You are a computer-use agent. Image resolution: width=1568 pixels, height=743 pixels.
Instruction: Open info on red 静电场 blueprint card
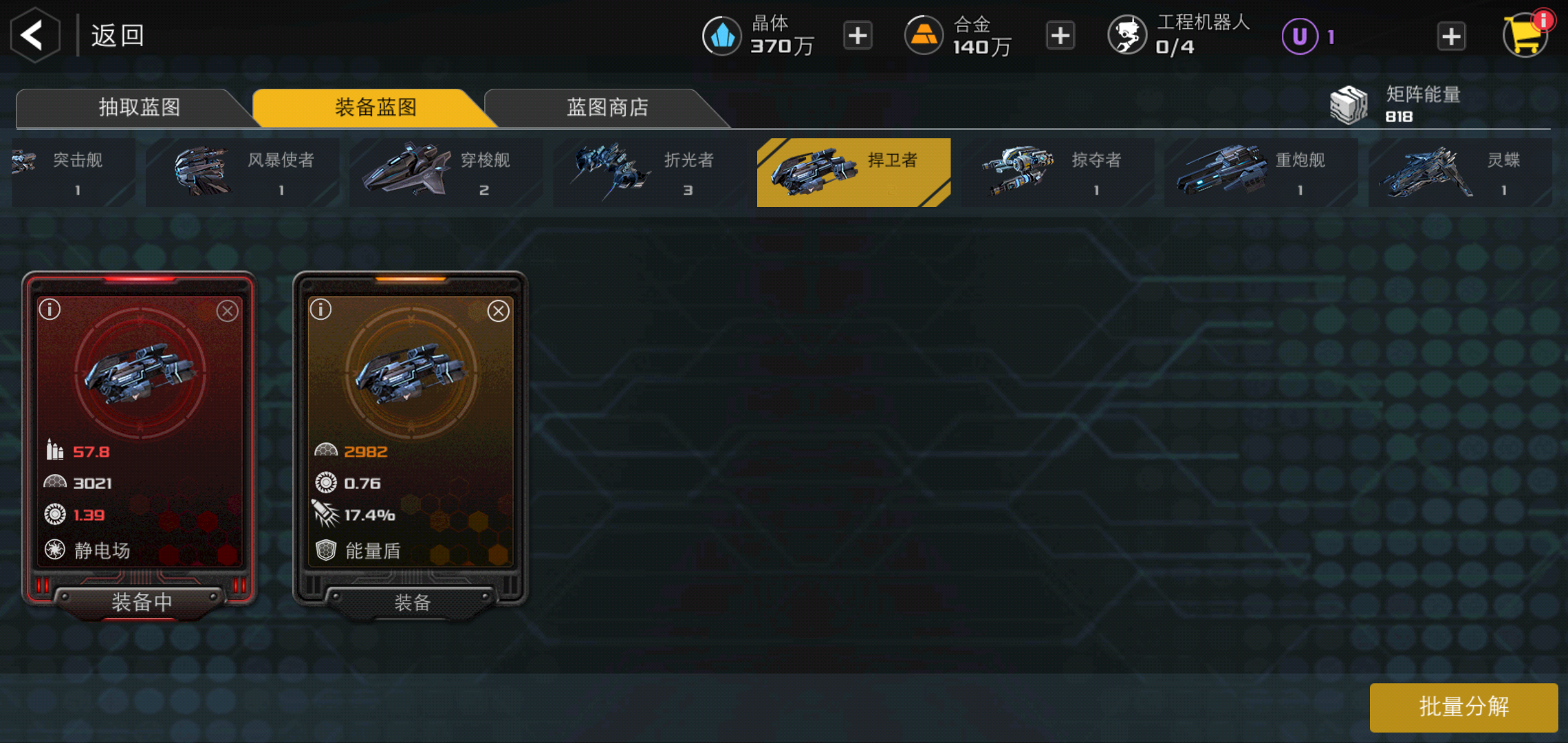[x=50, y=310]
